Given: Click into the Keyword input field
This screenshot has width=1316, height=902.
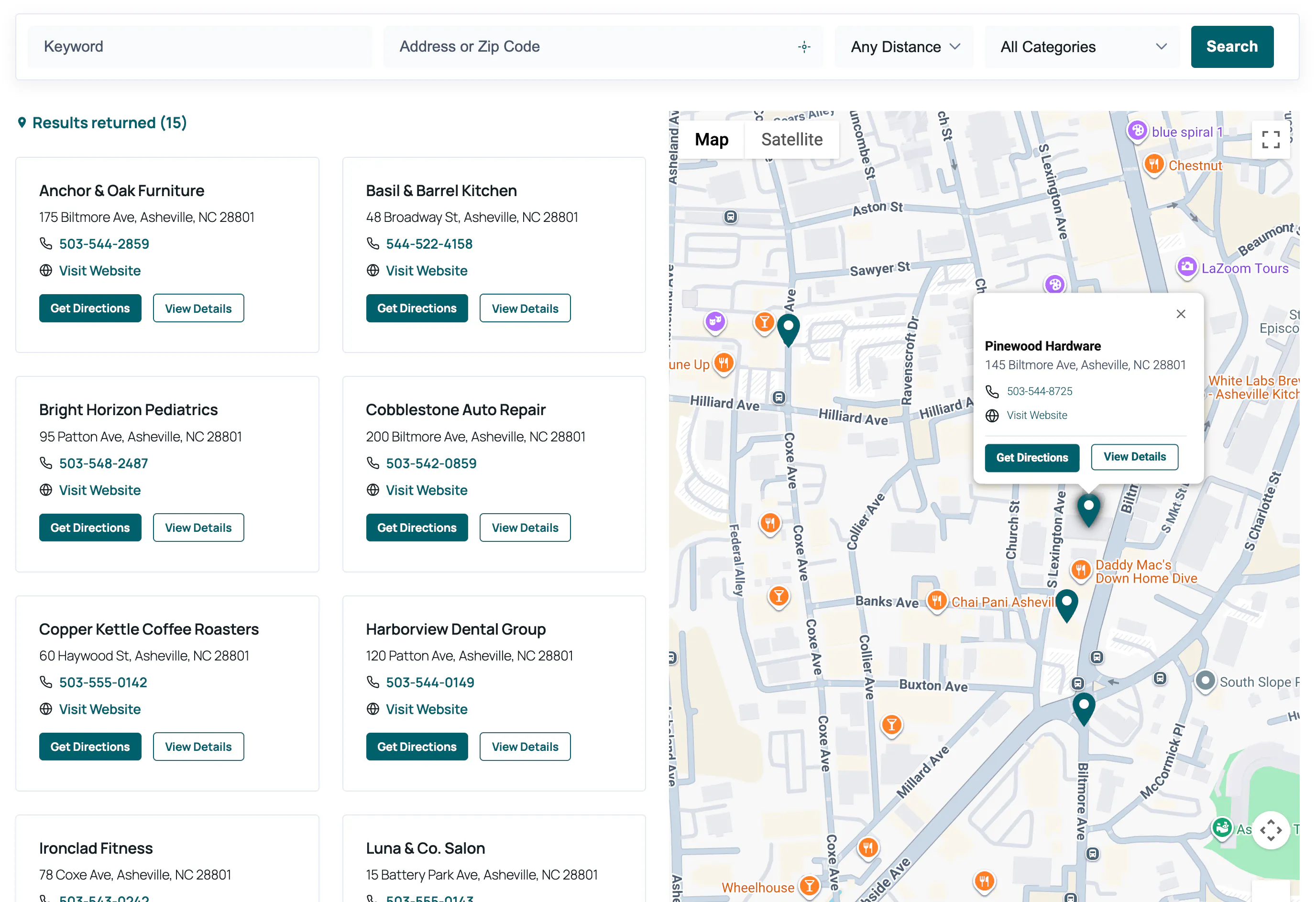Looking at the screenshot, I should coord(200,47).
